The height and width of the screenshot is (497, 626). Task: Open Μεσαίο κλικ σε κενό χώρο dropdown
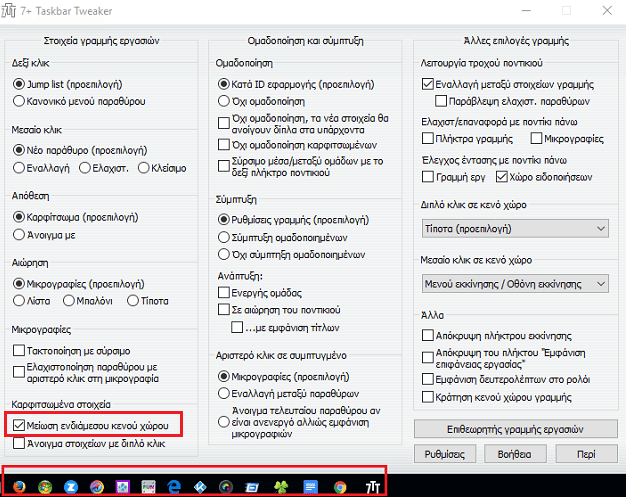click(x=515, y=284)
